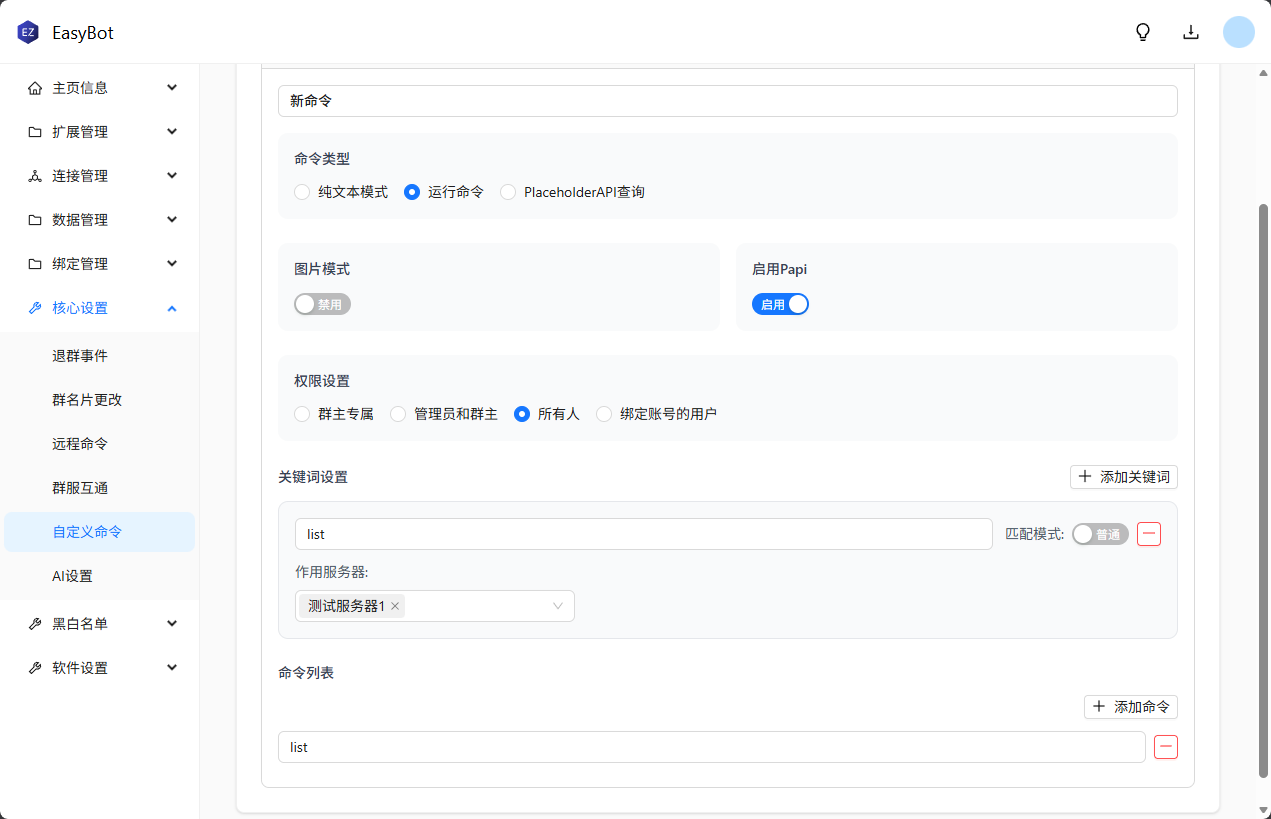This screenshot has height=819, width=1271.
Task: Click the download icon in header
Action: click(x=1191, y=32)
